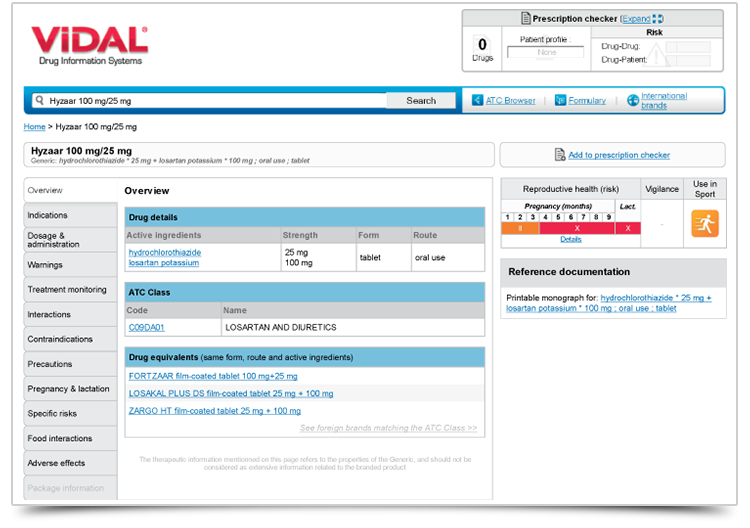
Task: Click the Drug-Drug risk indicator bar
Action: (x=688, y=46)
